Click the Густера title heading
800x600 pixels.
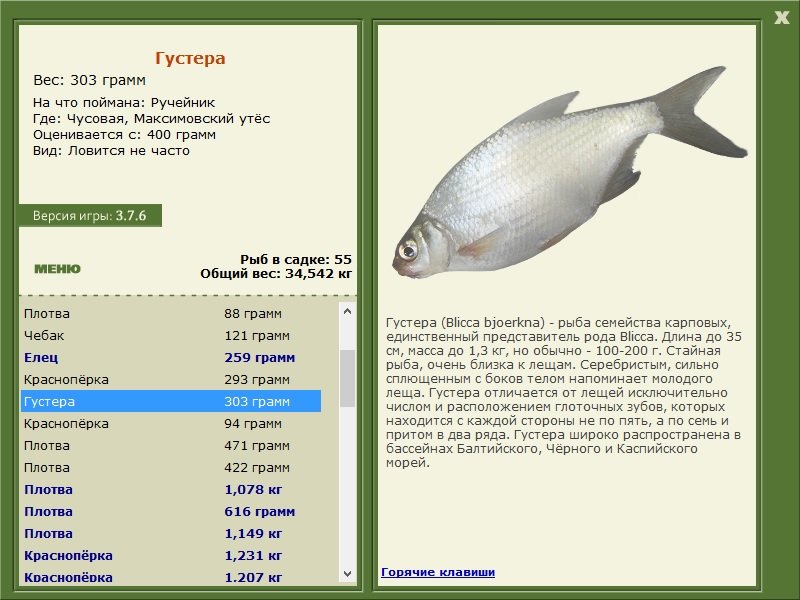pyautogui.click(x=190, y=58)
